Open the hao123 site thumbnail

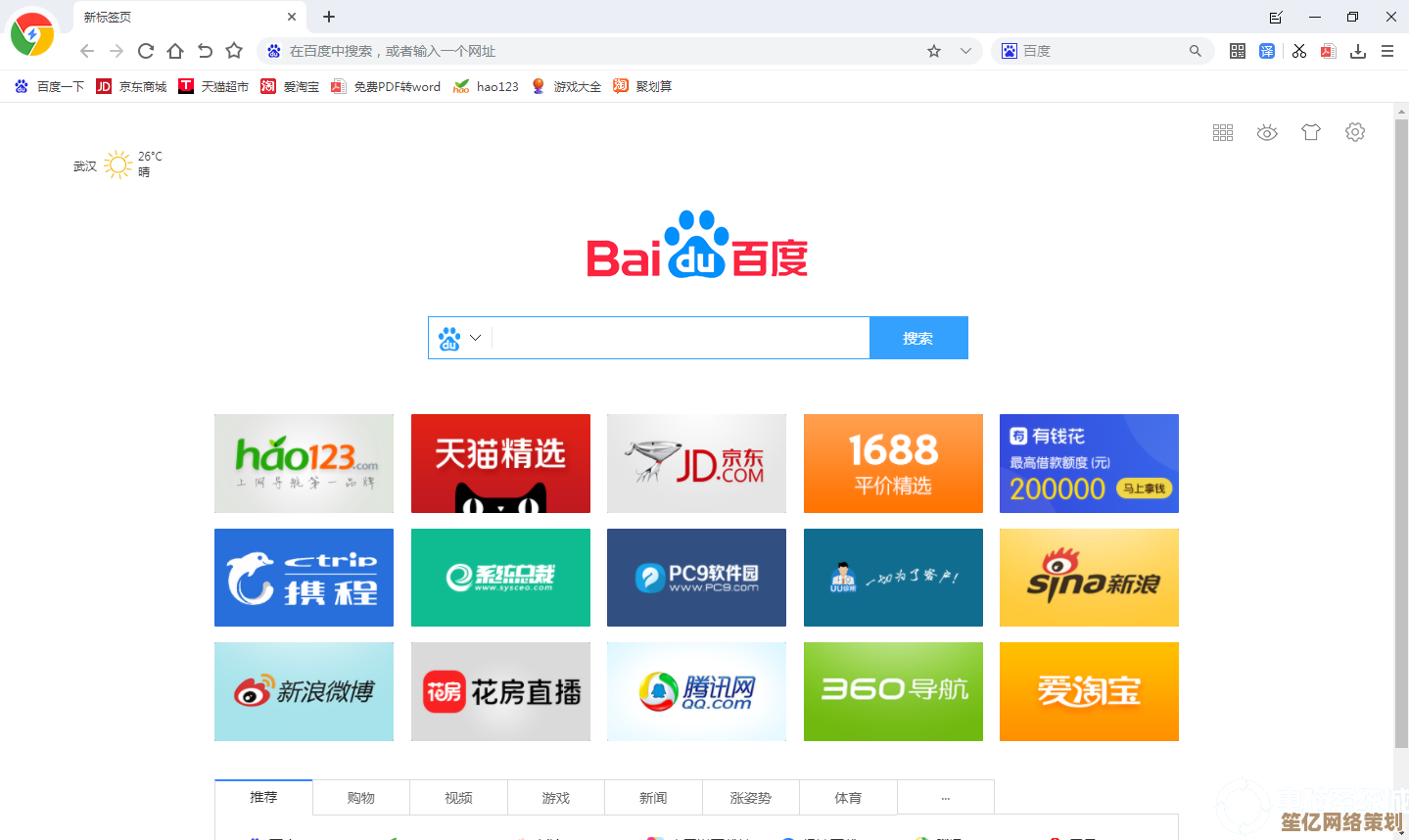(304, 463)
